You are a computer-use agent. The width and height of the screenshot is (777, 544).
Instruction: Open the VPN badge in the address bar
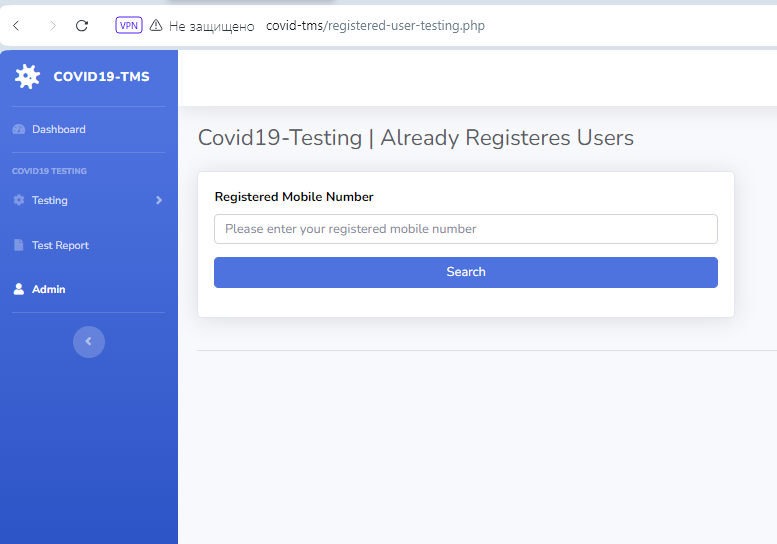coord(129,26)
